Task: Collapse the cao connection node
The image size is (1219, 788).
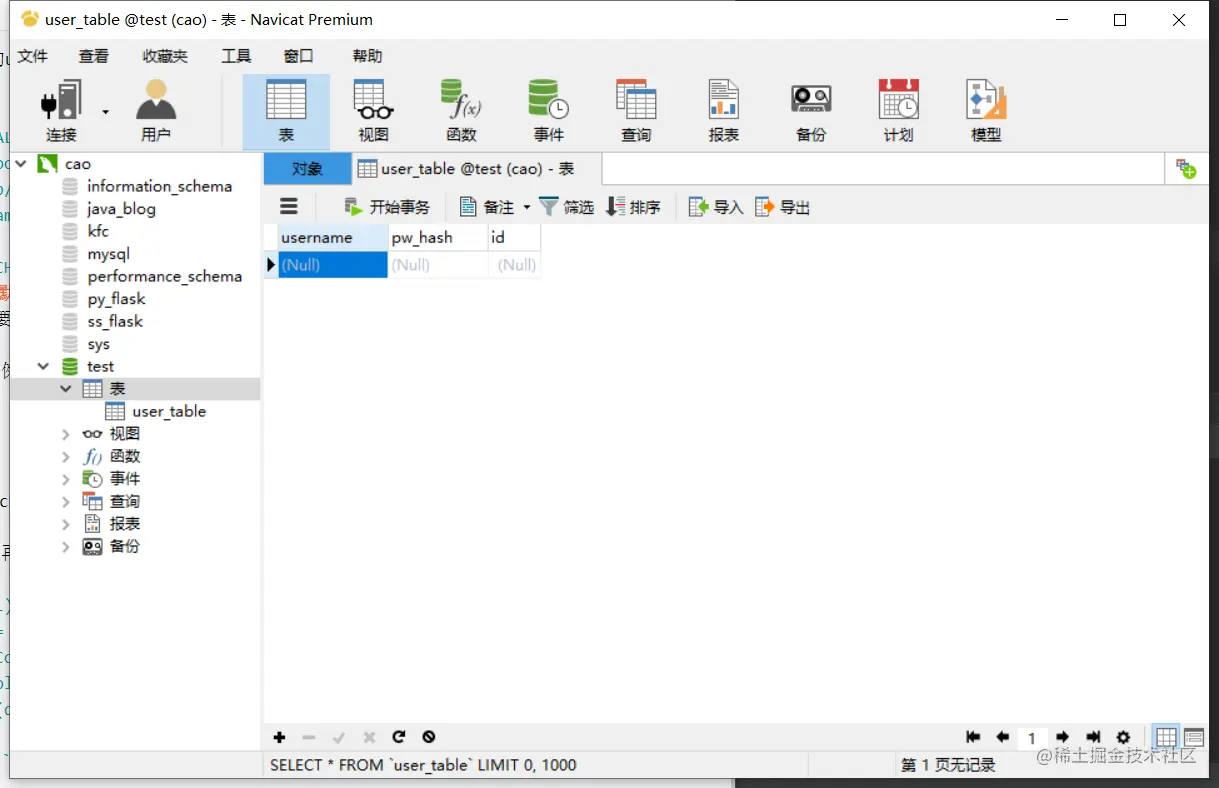Action: 20,163
